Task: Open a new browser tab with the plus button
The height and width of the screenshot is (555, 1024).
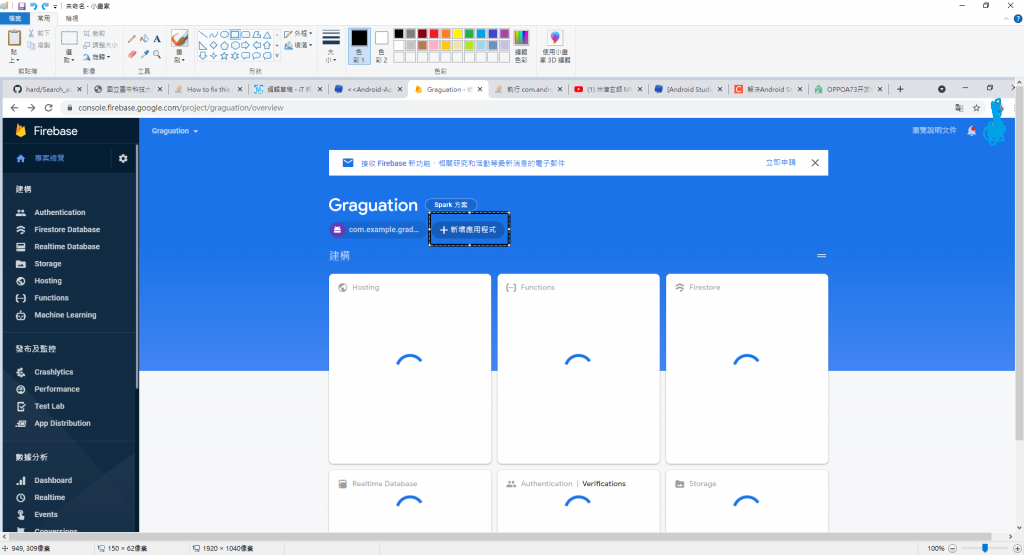Action: [900, 89]
